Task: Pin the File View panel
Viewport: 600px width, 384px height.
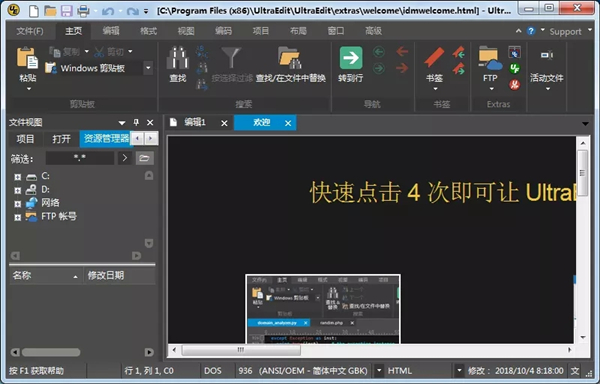Action: 136,122
